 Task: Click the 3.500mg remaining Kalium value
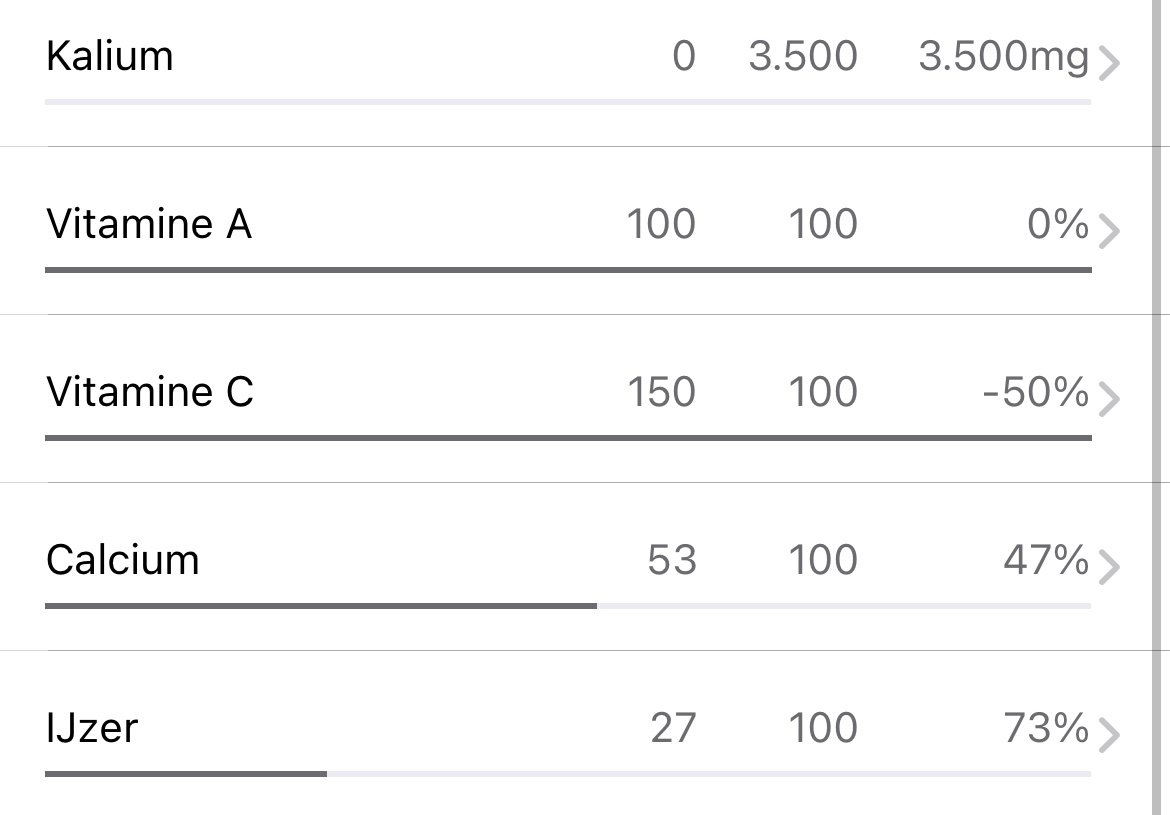tap(1003, 57)
